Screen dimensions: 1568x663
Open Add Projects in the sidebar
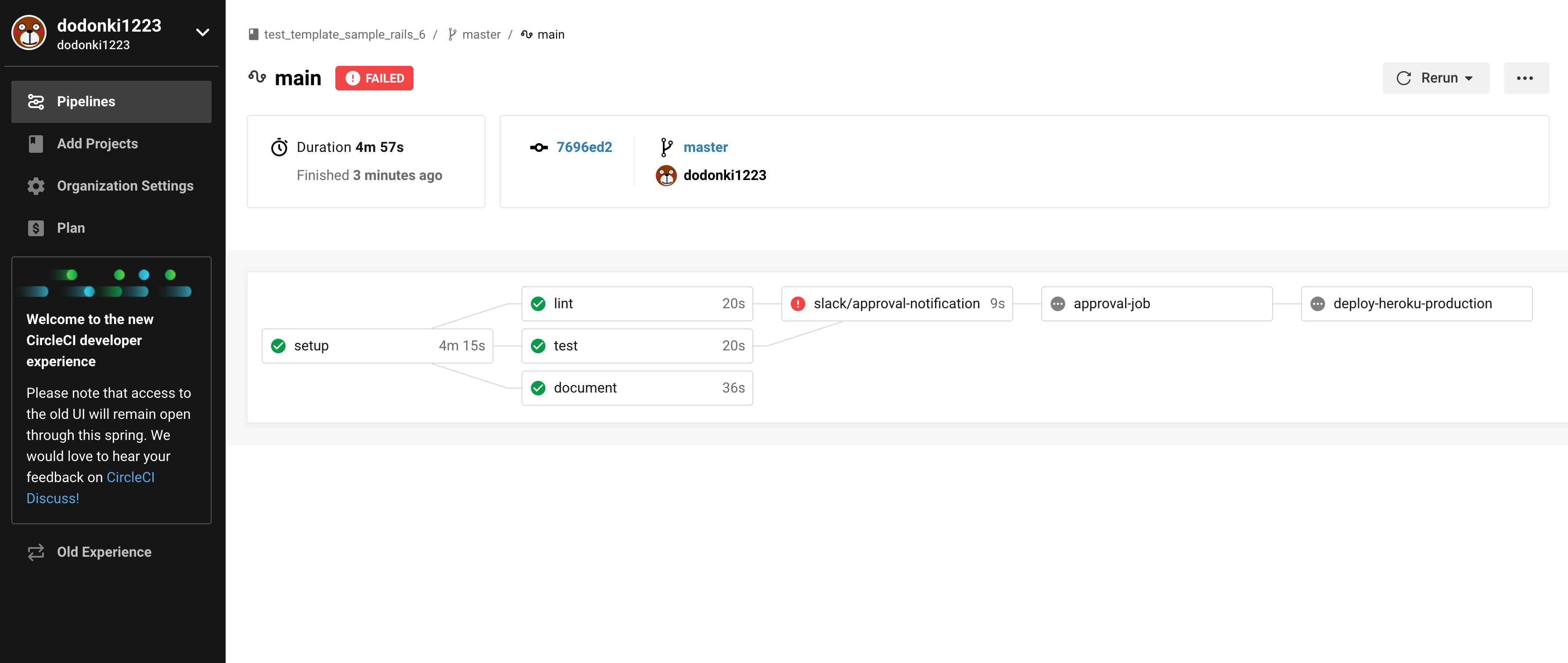point(97,144)
